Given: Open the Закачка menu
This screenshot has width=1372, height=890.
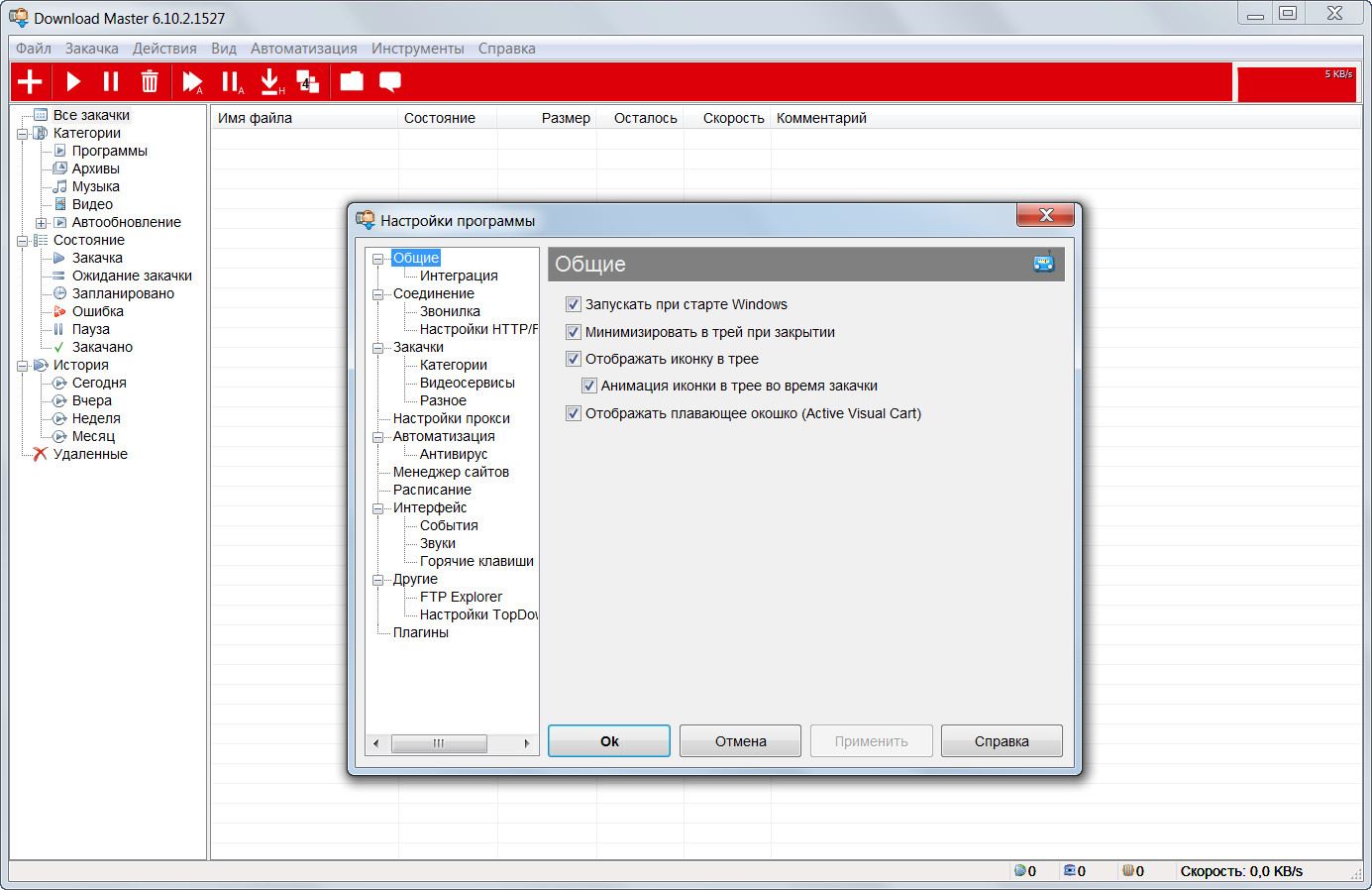Looking at the screenshot, I should 92,49.
